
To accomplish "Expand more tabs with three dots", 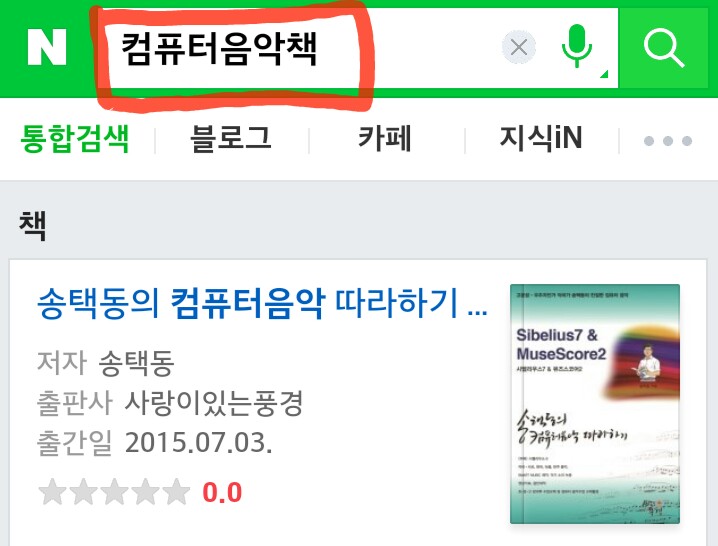I will (668, 141).
